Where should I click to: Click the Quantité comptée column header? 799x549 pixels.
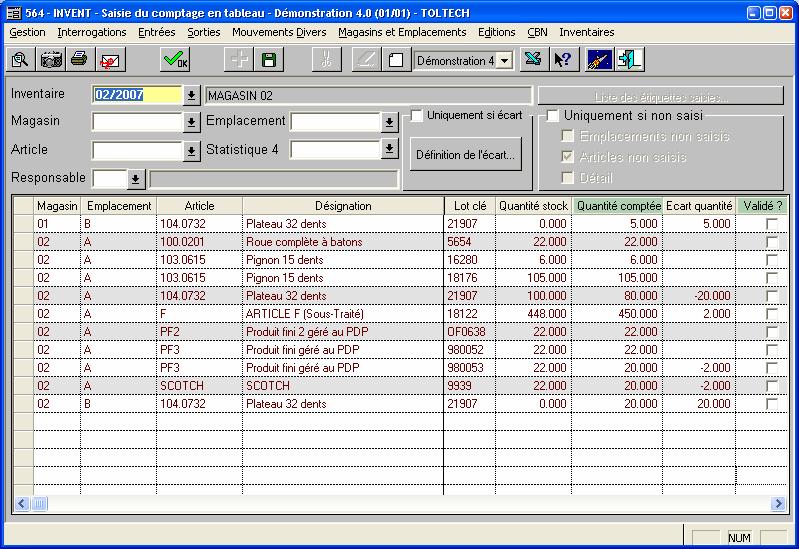618,206
